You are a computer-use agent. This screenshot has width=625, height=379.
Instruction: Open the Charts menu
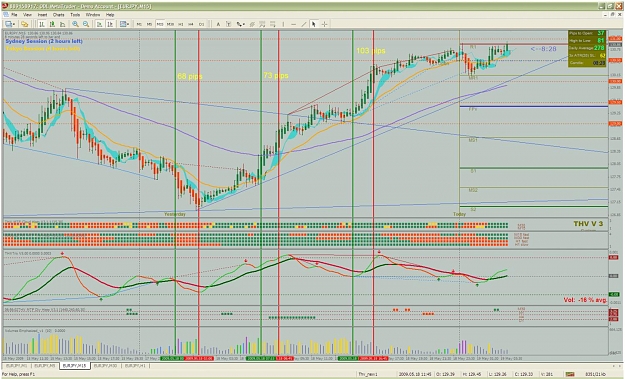(59, 15)
